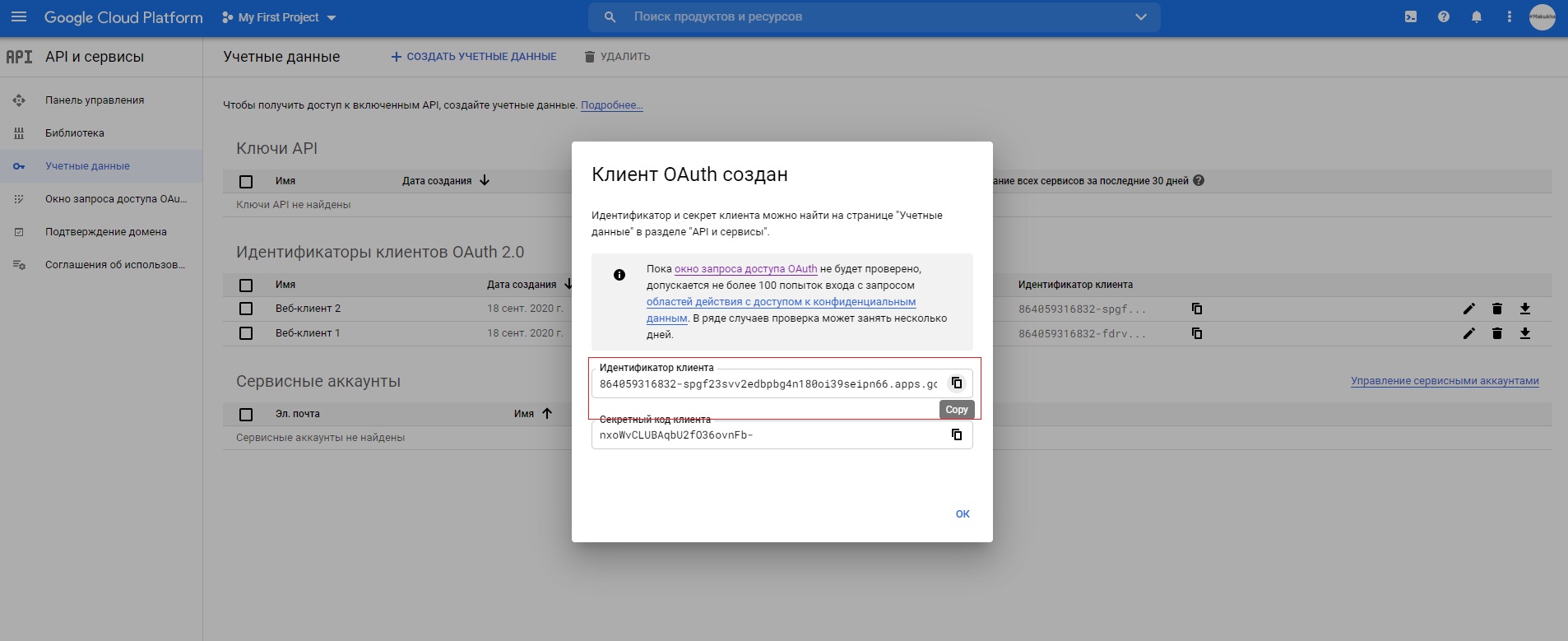
Task: Open the notifications bell
Action: pos(1477,17)
